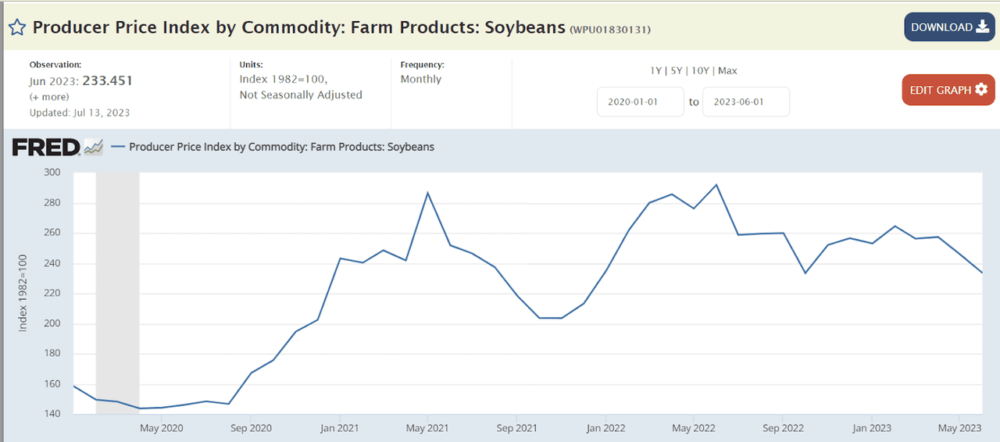The height and width of the screenshot is (442, 1000).
Task: Click the start date field 2020-01-01
Action: 640,102
